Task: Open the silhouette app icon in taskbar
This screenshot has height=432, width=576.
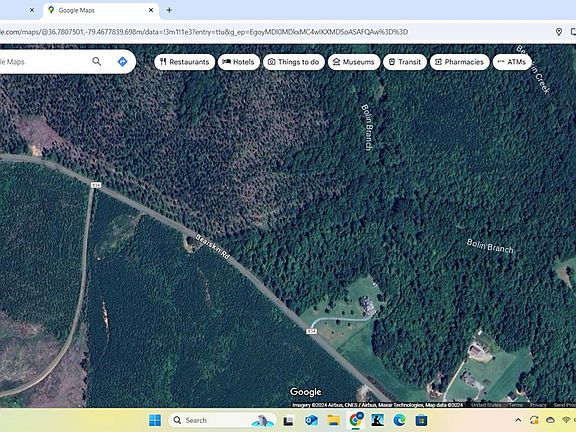Action: pos(377,420)
